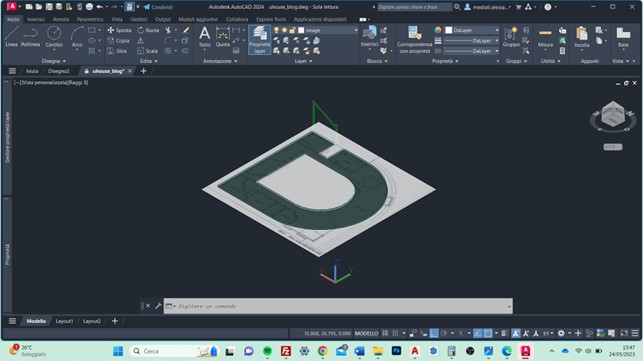Open Proprietà layer panel
Viewport: 643px width, 361px height.
point(260,39)
